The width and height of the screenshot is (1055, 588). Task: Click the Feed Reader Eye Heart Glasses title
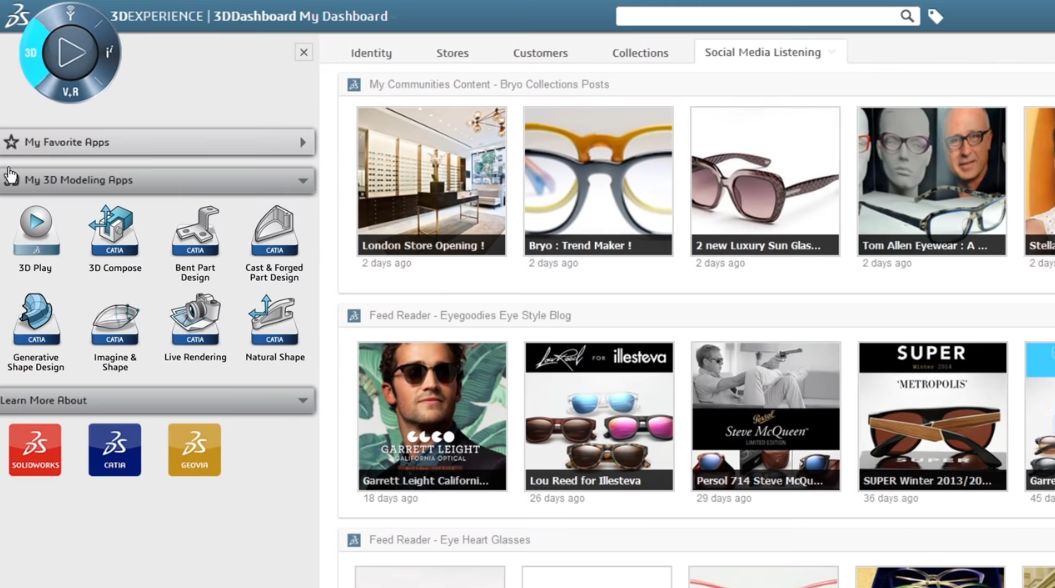449,540
